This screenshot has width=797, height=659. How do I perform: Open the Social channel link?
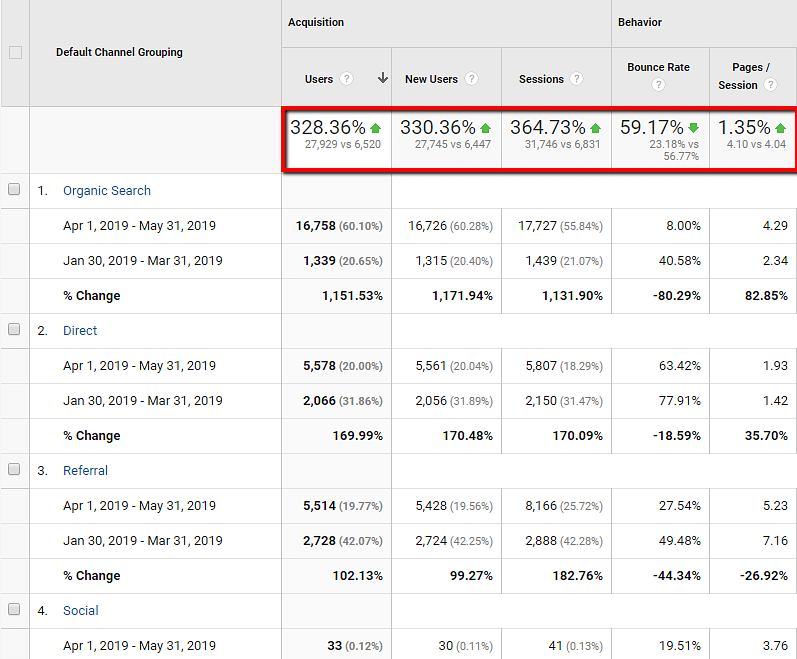[80, 611]
